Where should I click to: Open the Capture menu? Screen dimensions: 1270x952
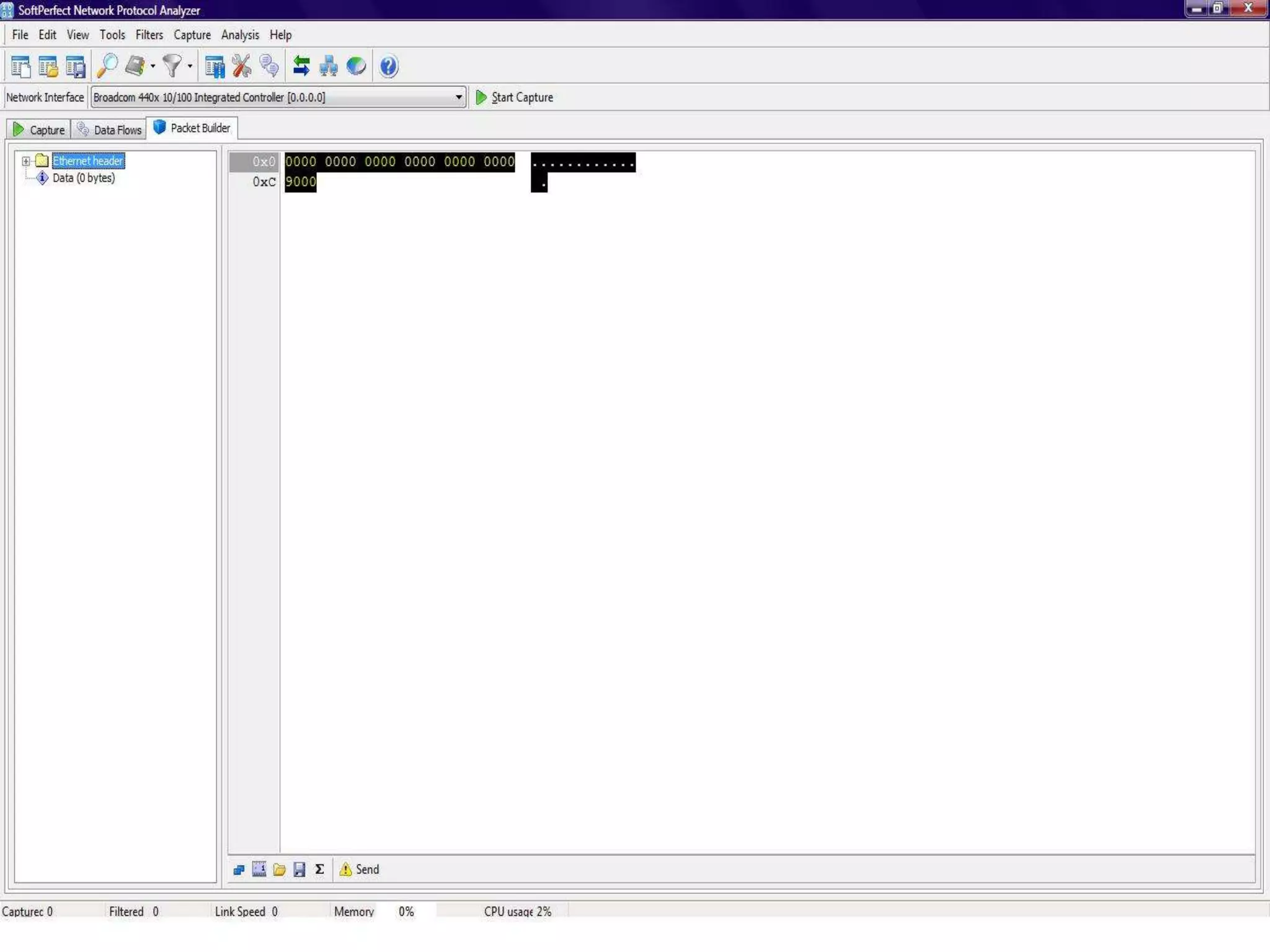[x=192, y=35]
